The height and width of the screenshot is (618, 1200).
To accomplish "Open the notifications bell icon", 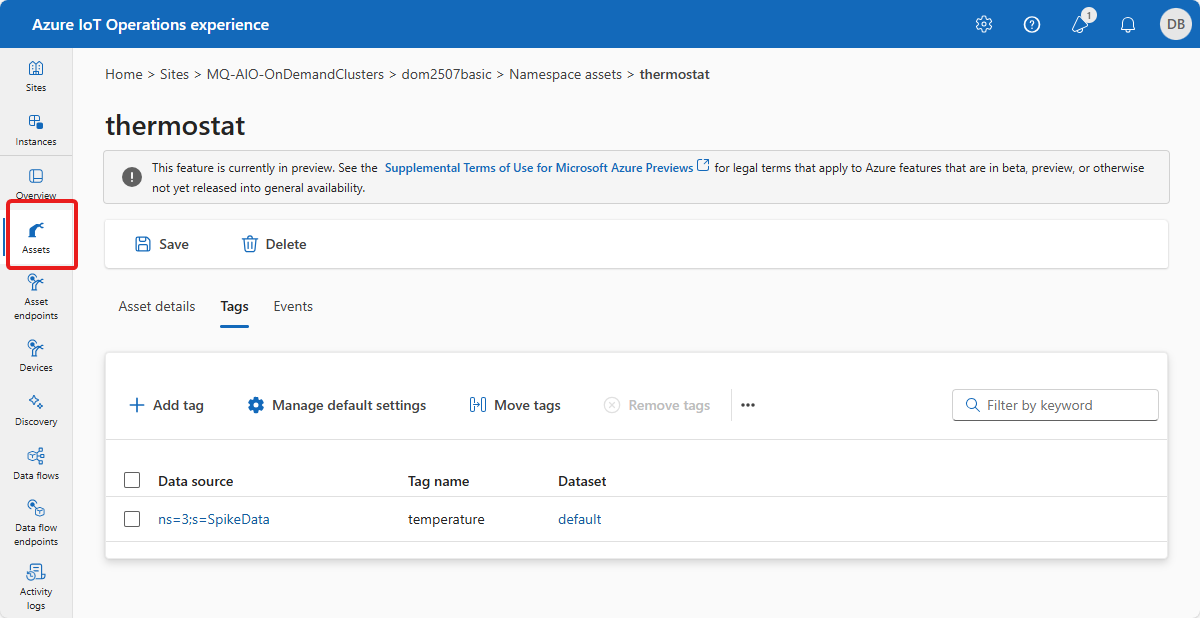I will (1128, 24).
